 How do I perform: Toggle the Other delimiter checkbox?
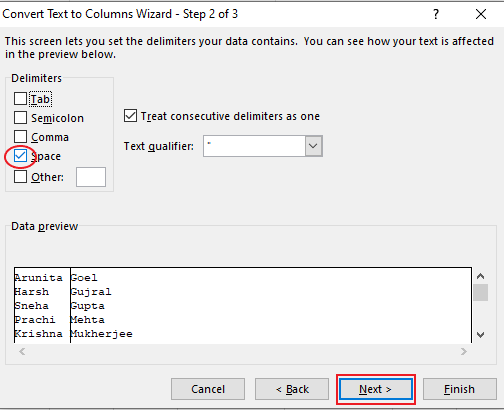[21, 177]
